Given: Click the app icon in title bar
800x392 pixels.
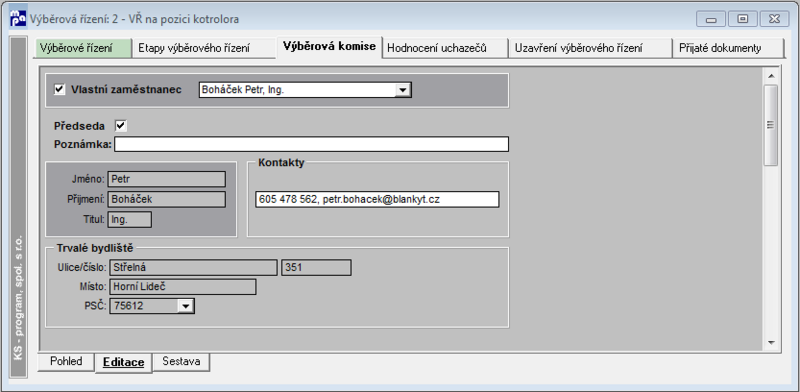Looking at the screenshot, I should [18, 19].
